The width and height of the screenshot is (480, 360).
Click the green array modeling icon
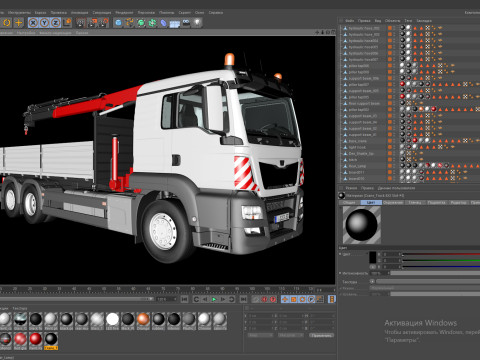pyautogui.click(x=152, y=23)
